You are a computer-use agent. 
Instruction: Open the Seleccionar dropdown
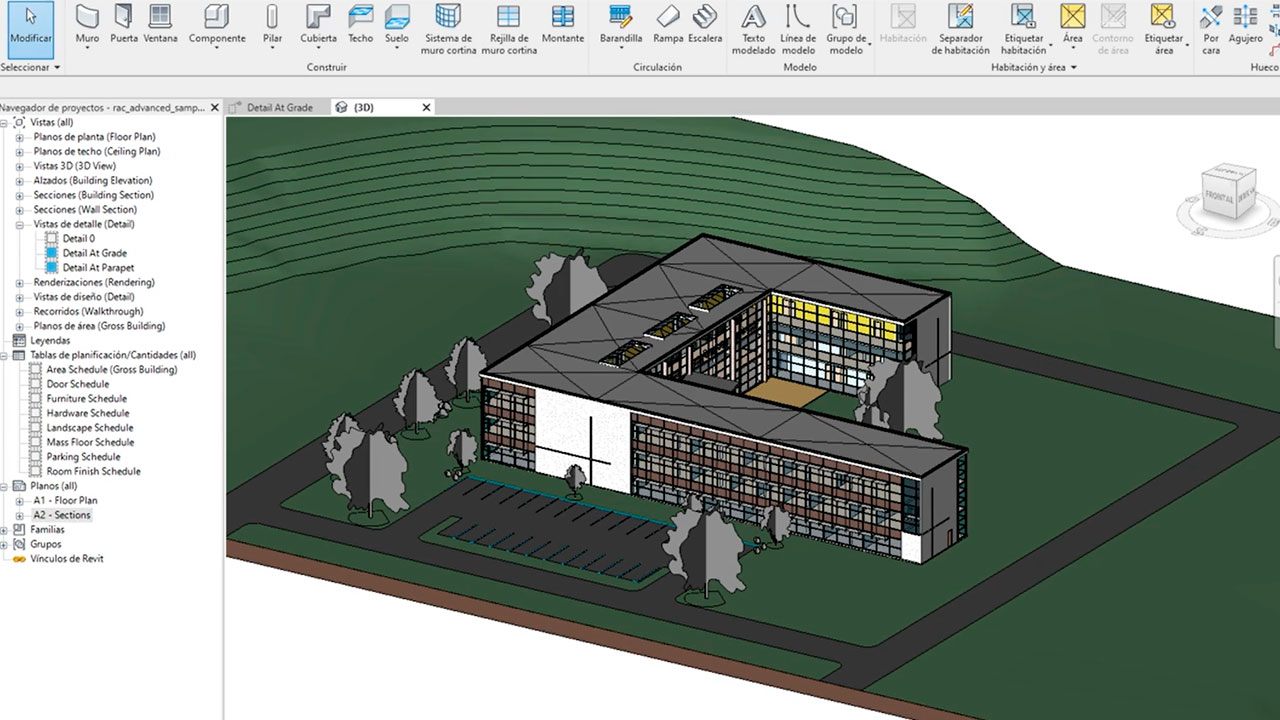[30, 67]
